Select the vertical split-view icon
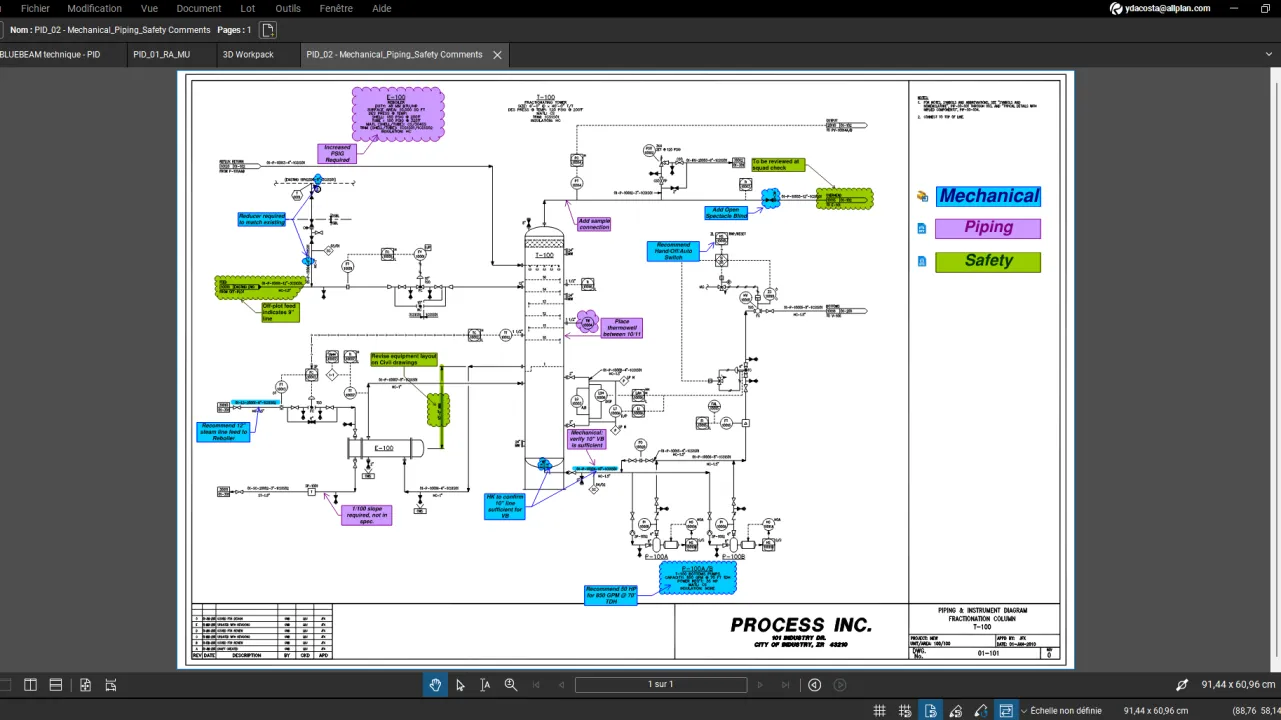Screen dimensions: 1281x720 click(30, 684)
